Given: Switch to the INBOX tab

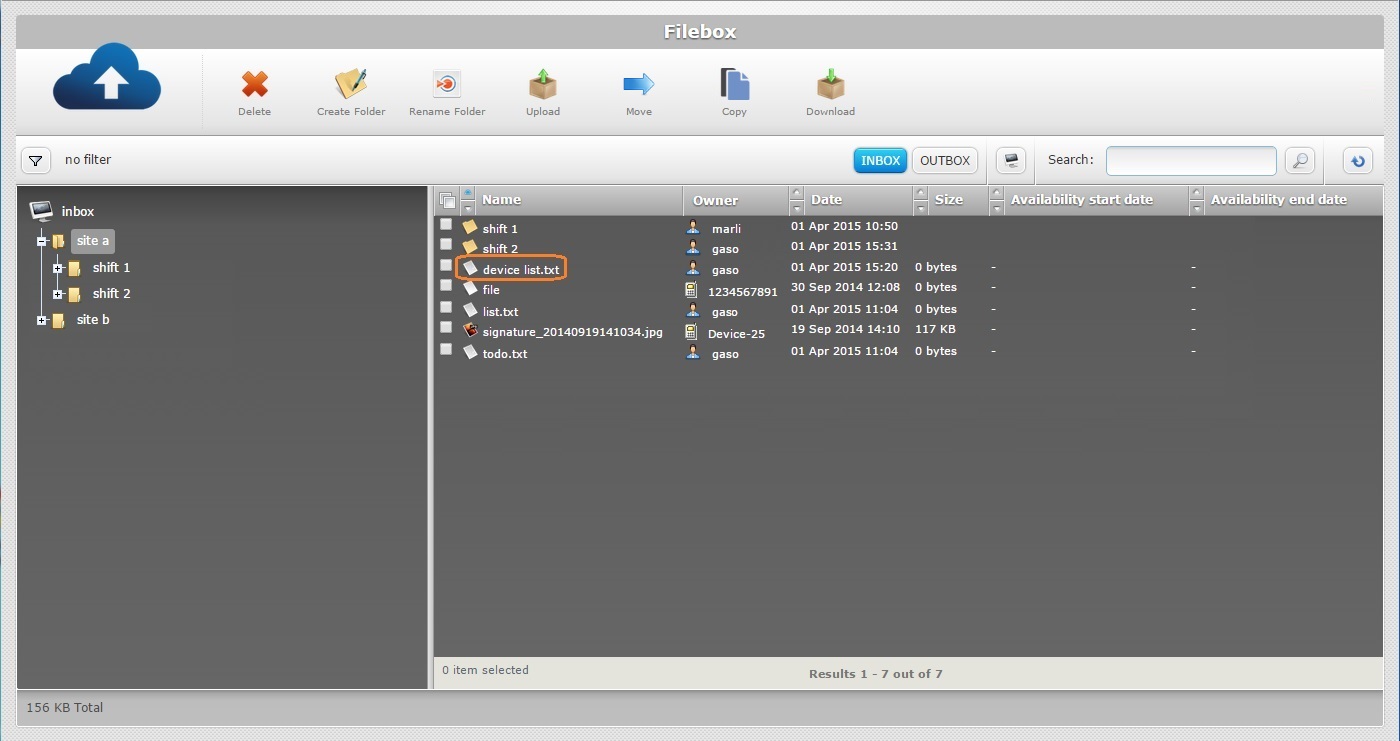Looking at the screenshot, I should [x=880, y=160].
